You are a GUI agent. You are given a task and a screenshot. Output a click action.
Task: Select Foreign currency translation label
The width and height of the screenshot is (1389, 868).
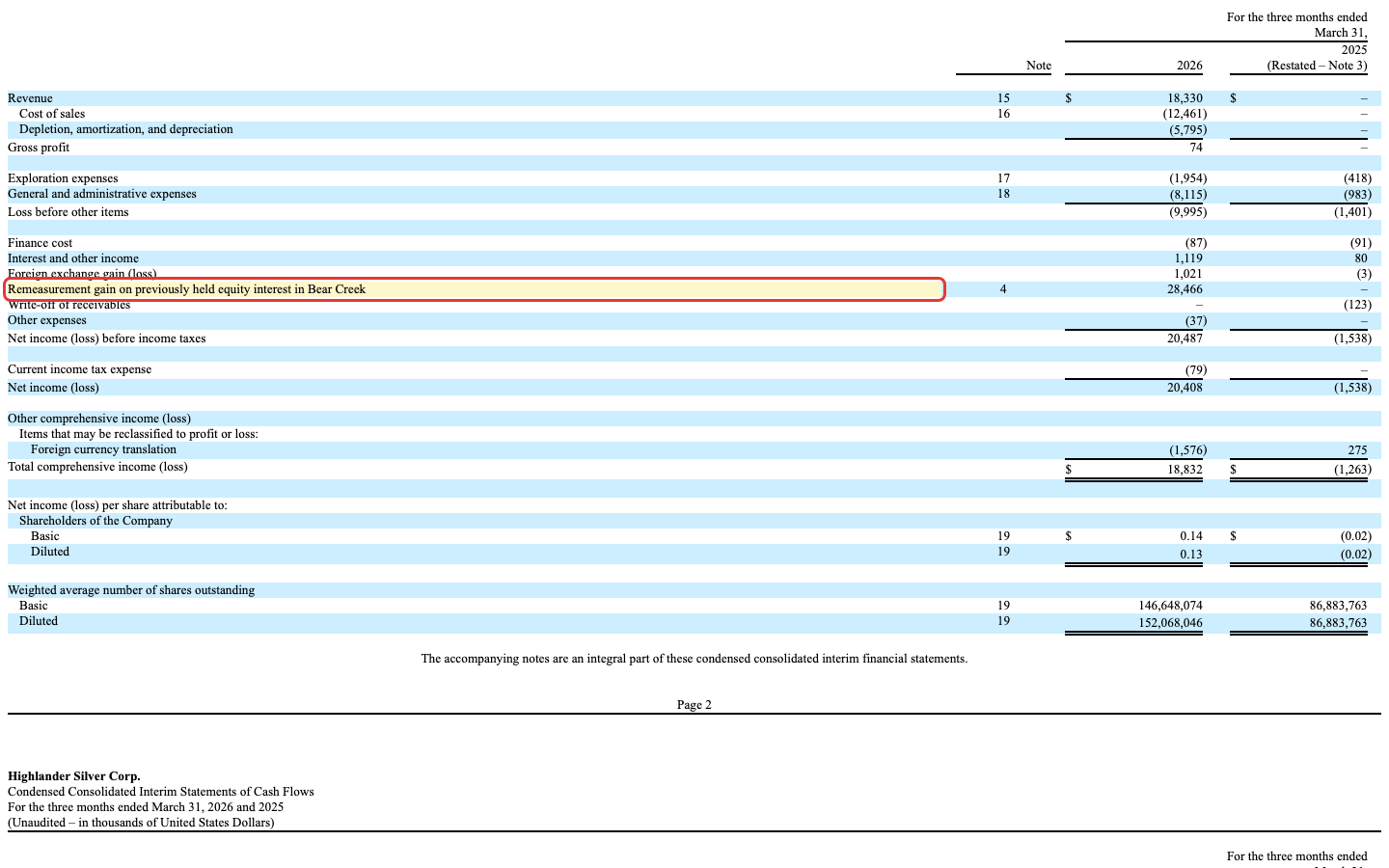103,449
